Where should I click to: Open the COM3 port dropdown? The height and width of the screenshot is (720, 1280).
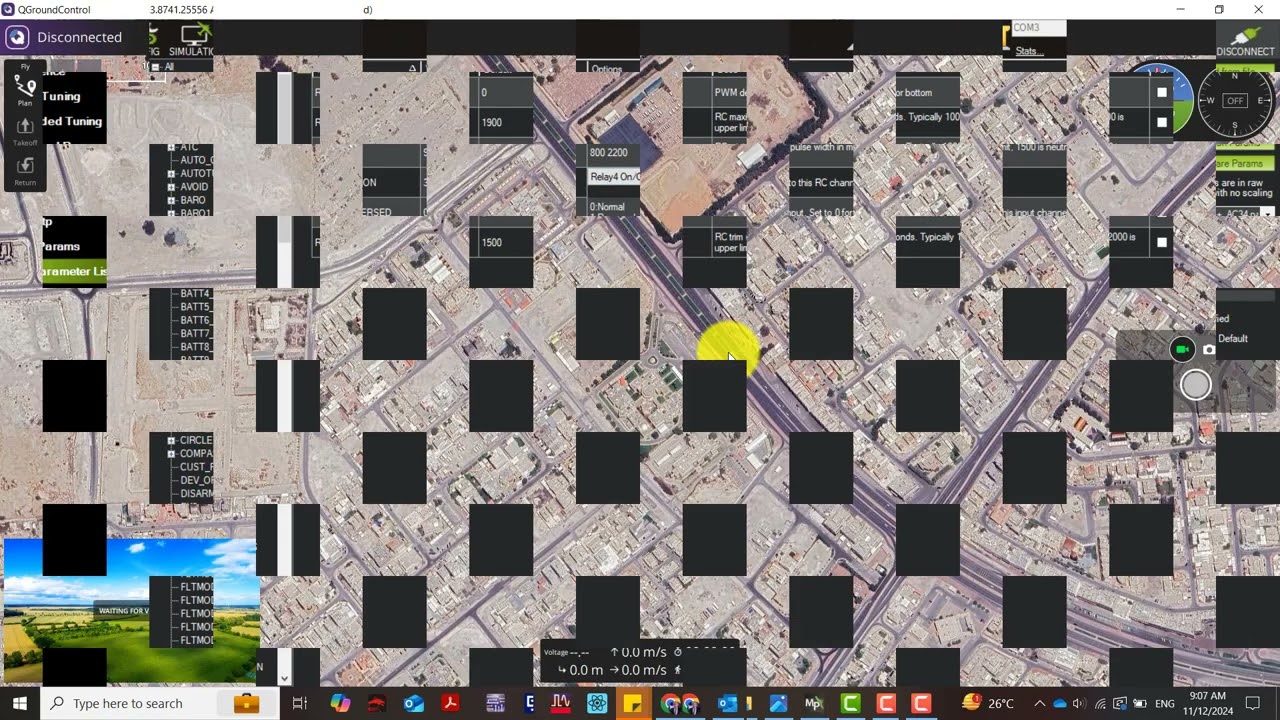tap(1038, 28)
